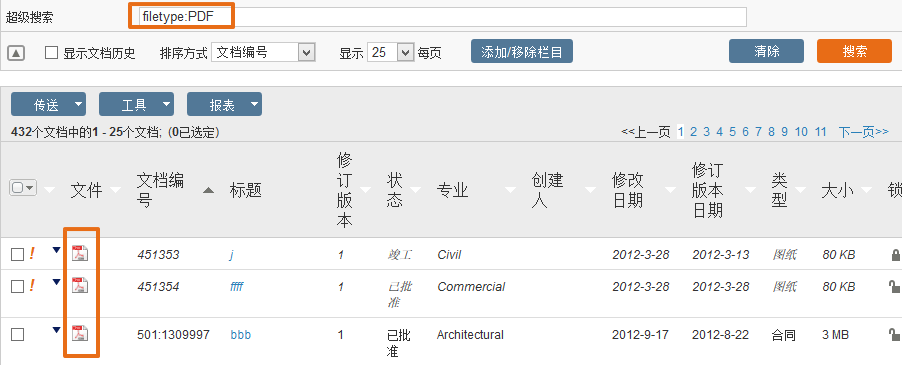Open 报表 menu button

224,104
